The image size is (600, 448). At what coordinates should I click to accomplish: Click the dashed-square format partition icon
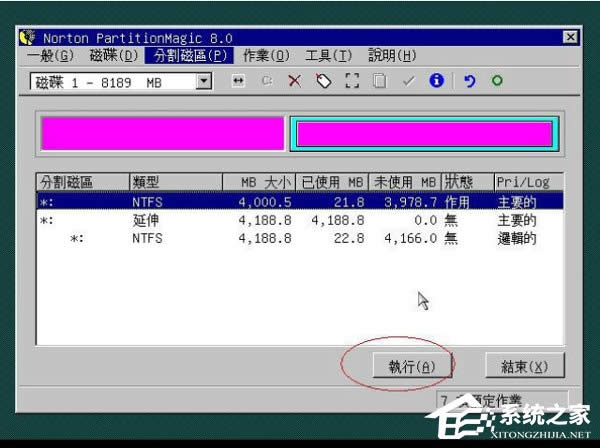click(352, 81)
